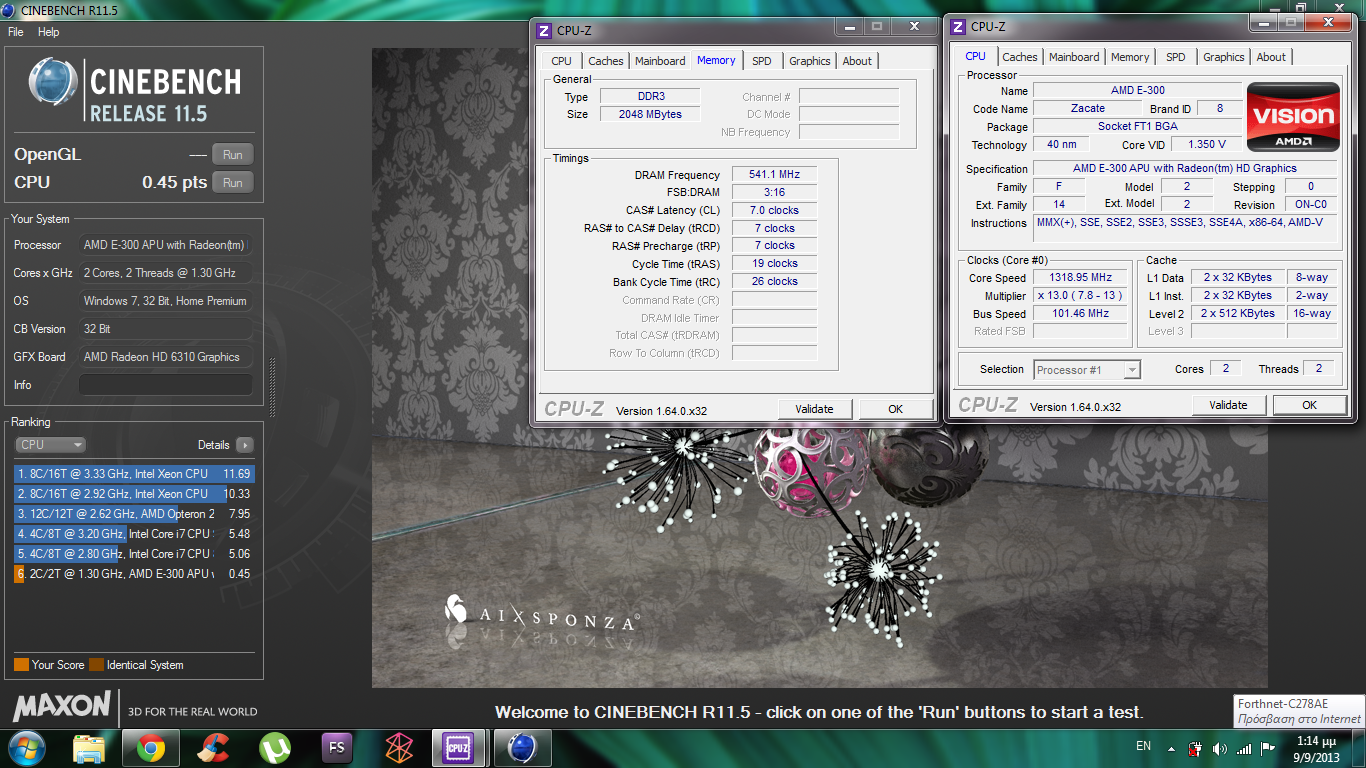Viewport: 1366px width, 768px height.
Task: Select the 2C/2T AMD E-300 ranking row
Action: point(133,574)
